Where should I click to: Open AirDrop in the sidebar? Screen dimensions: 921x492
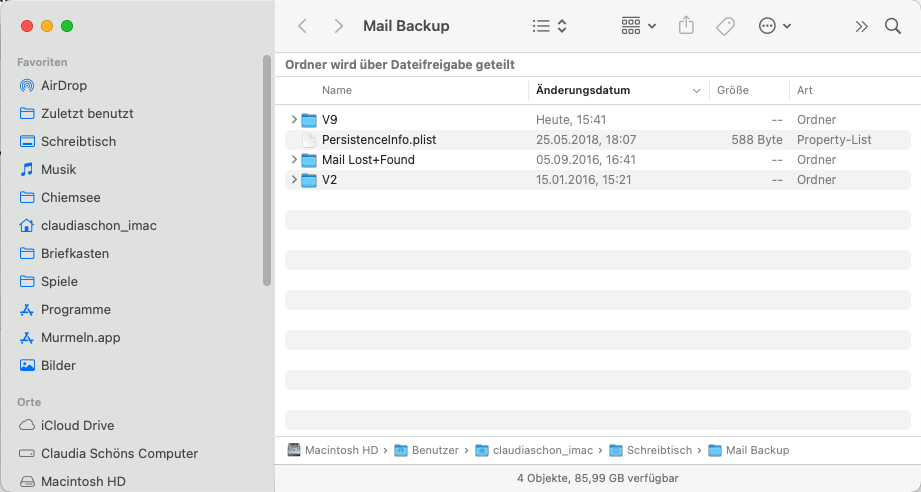pyautogui.click(x=63, y=86)
